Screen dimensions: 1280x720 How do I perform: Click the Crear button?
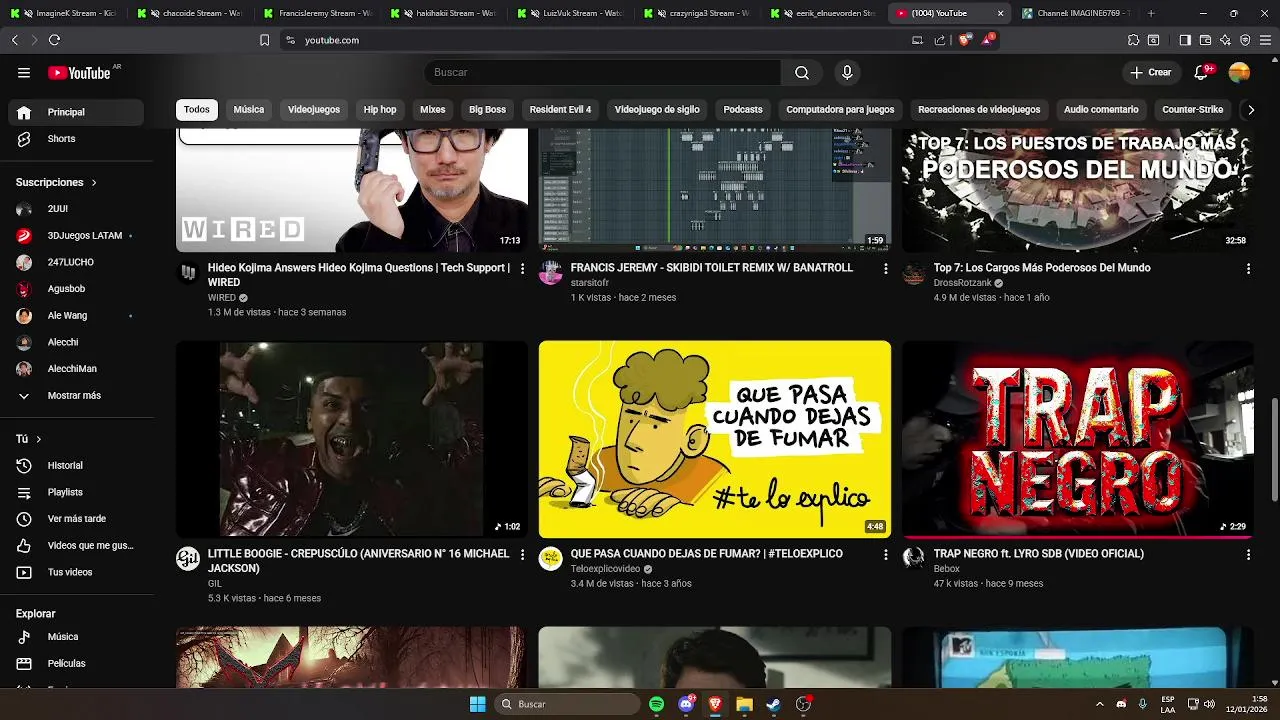(x=1151, y=72)
